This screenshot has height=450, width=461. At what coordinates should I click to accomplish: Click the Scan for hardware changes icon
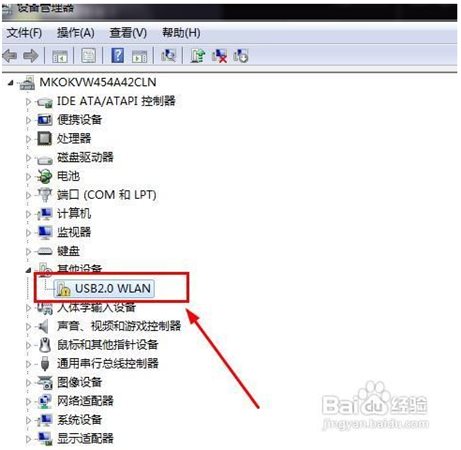click(168, 55)
